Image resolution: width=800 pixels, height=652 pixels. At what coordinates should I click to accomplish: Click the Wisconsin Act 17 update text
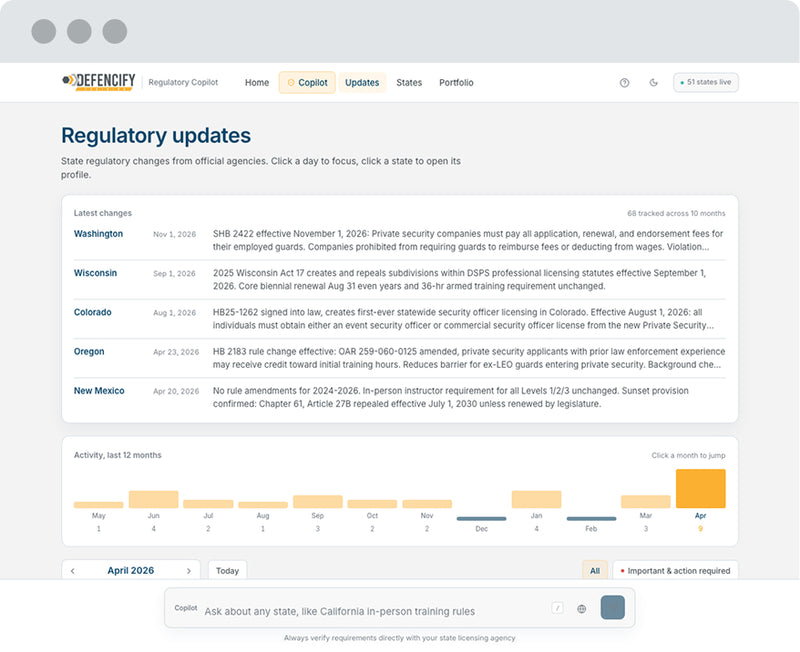pyautogui.click(x=459, y=280)
